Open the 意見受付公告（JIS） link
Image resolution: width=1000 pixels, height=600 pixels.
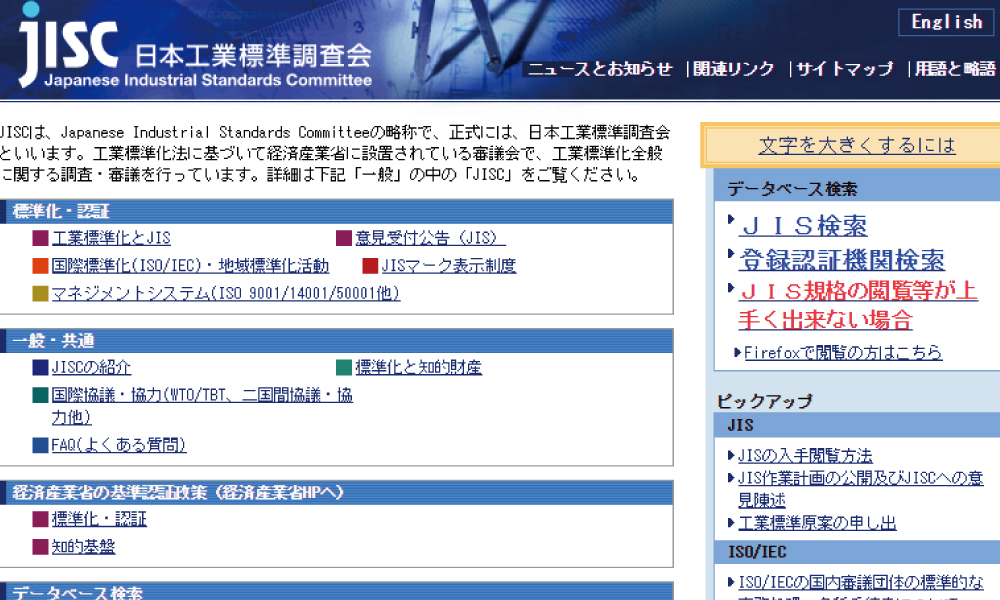[x=430, y=238]
